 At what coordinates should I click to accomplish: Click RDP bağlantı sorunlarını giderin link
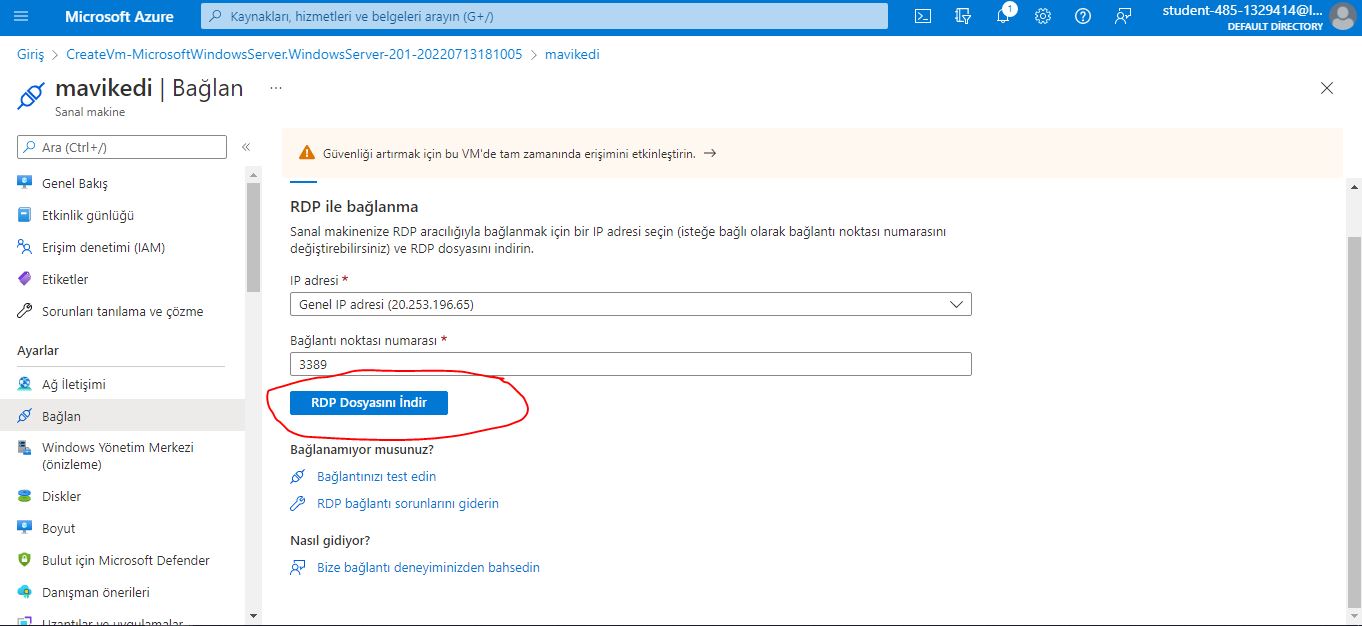(408, 503)
